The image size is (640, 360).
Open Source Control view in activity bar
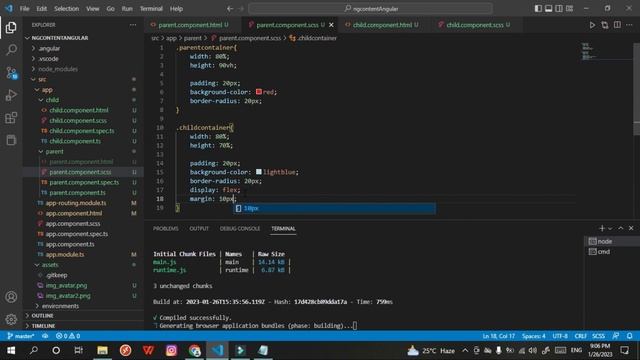click(x=11, y=73)
